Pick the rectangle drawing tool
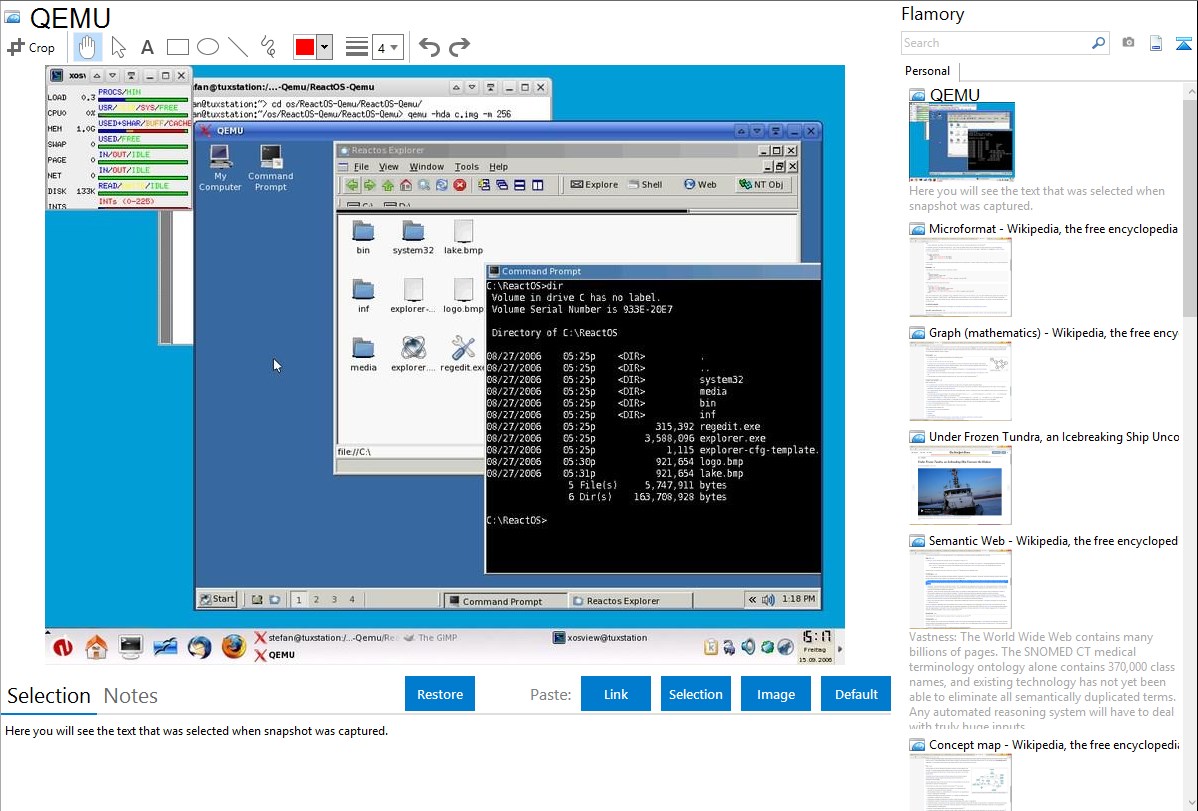Viewport: 1198px width, 811px height. click(177, 47)
